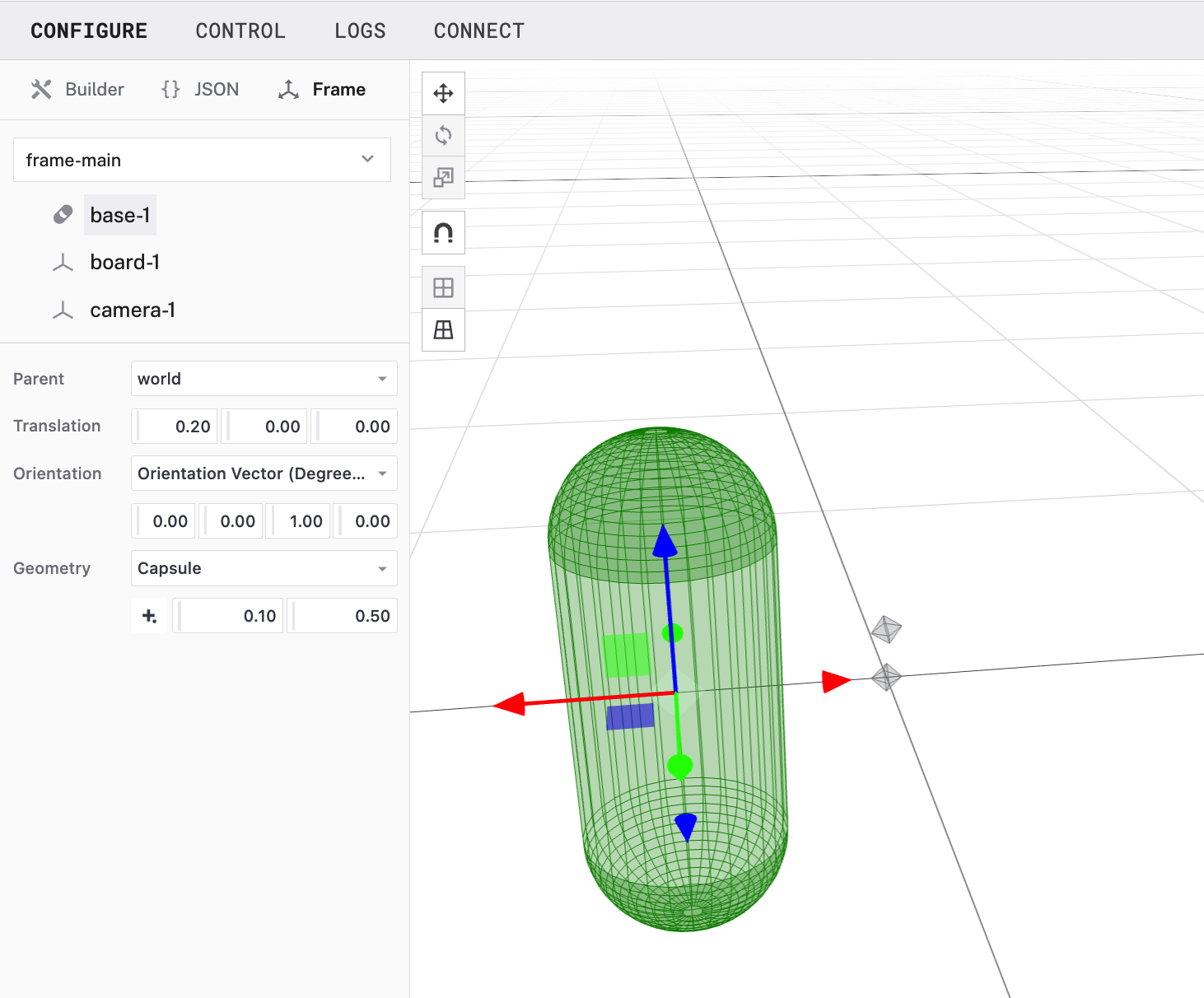Image resolution: width=1204 pixels, height=998 pixels.
Task: Select camera-1 in the frame list
Action: point(133,310)
